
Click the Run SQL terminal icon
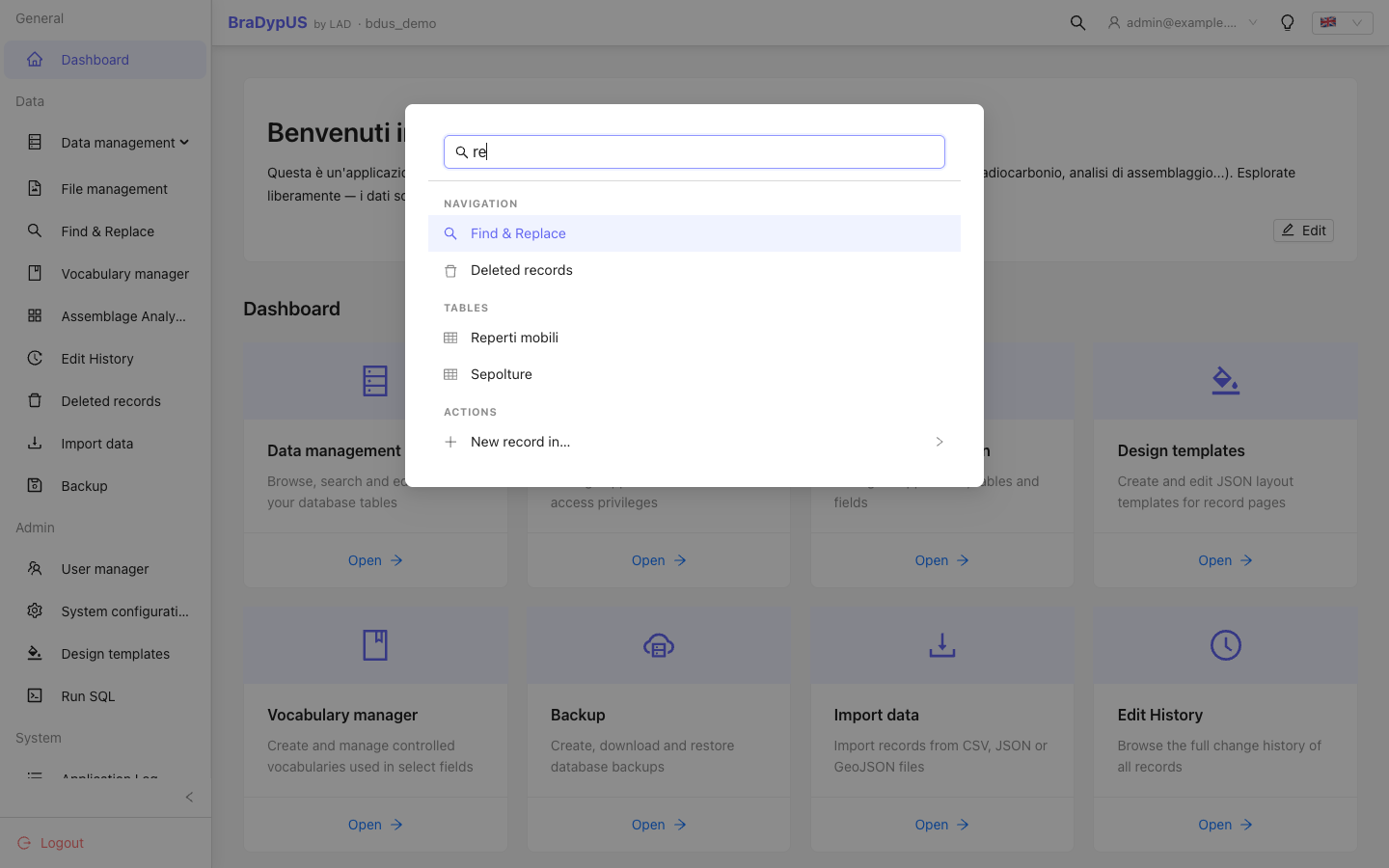[x=35, y=696]
